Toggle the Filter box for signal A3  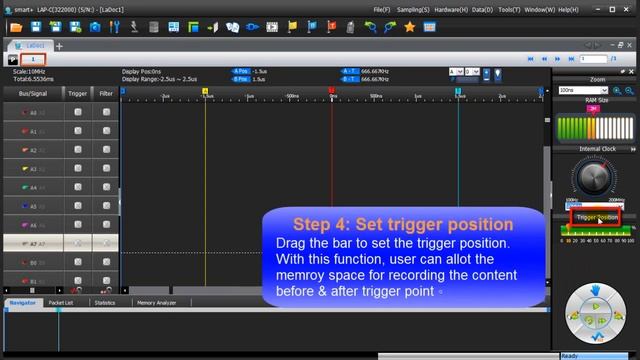[106, 169]
